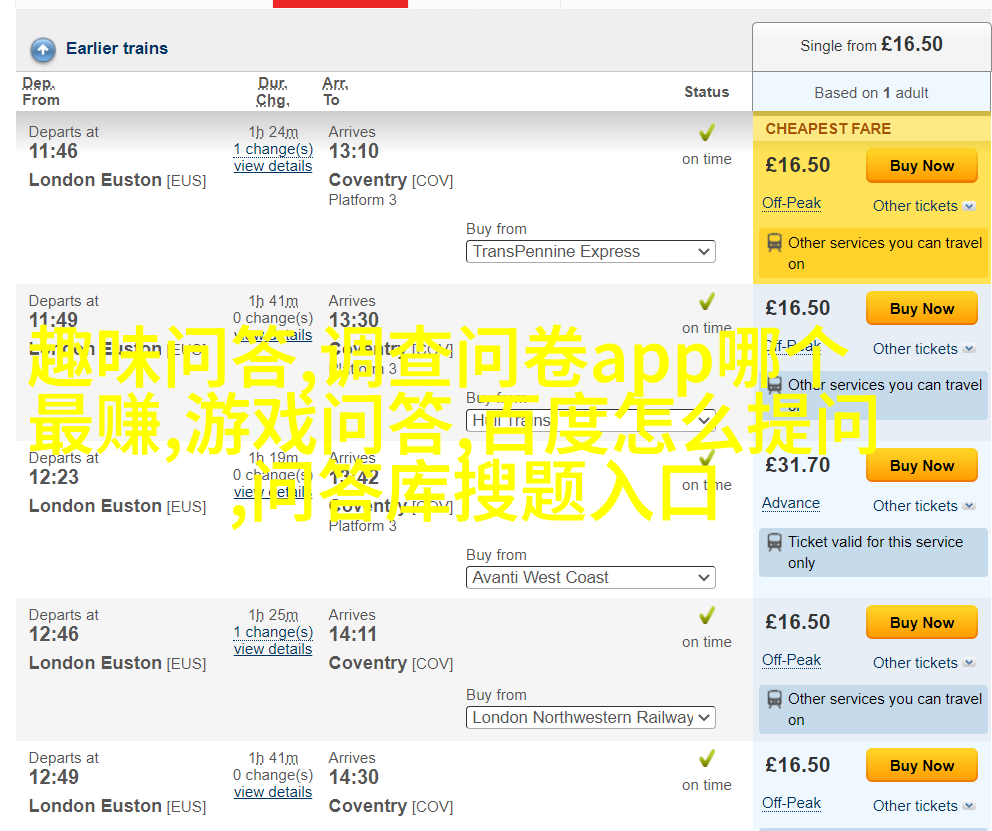Click the 12:23 departure time
Viewport: 992px width, 831px height.
[x=54, y=477]
